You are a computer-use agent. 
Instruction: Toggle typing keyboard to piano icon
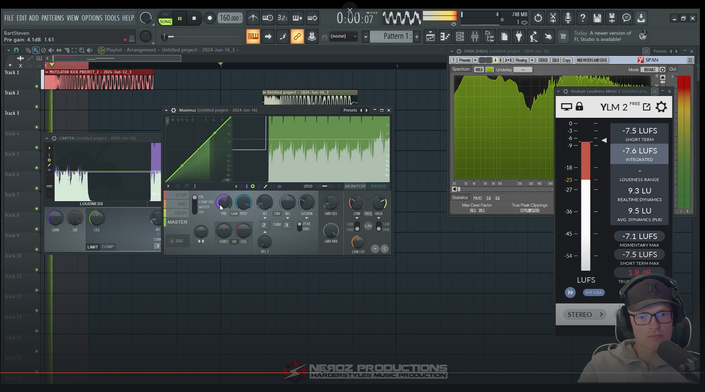click(253, 36)
